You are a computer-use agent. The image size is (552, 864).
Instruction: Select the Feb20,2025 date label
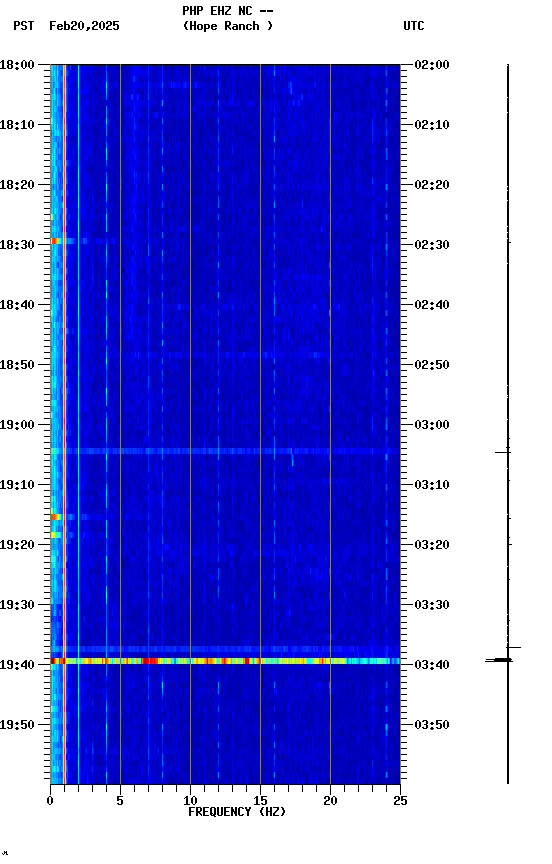(x=84, y=26)
